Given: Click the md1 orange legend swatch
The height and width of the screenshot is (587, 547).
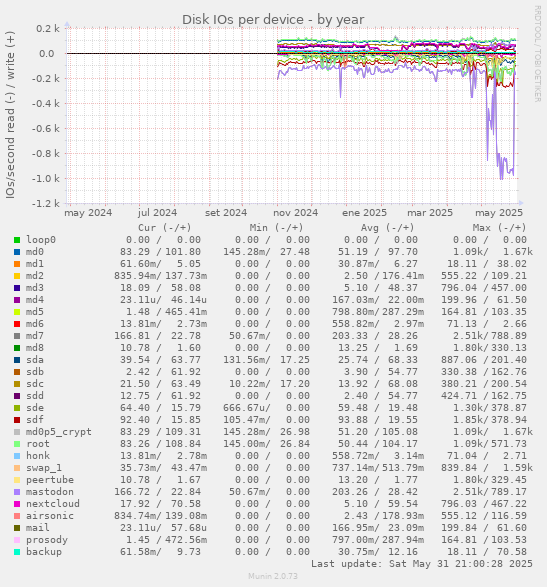Looking at the screenshot, I should point(17,264).
